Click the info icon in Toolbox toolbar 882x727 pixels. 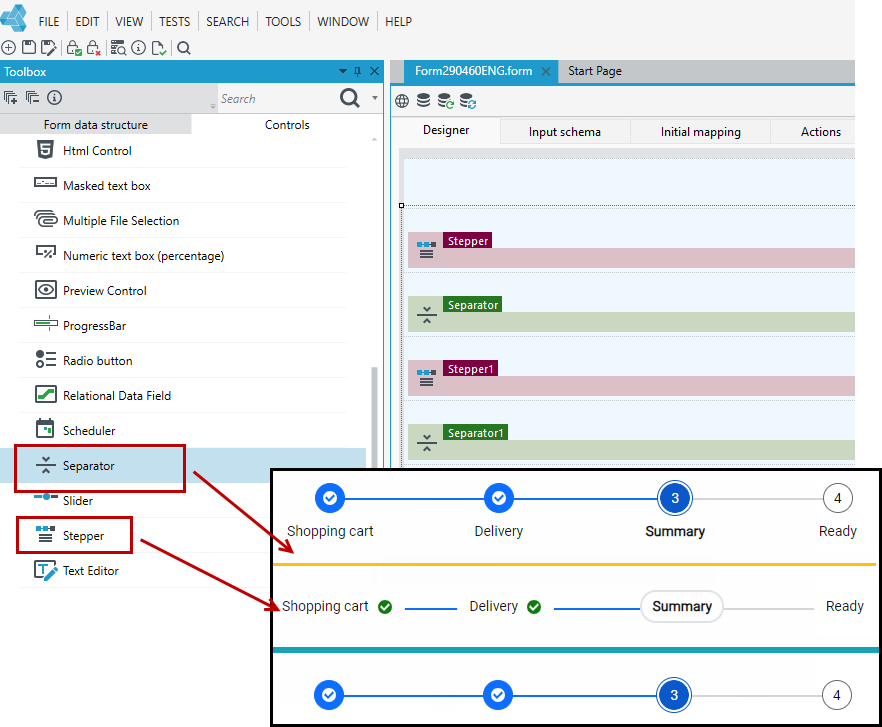tap(55, 98)
